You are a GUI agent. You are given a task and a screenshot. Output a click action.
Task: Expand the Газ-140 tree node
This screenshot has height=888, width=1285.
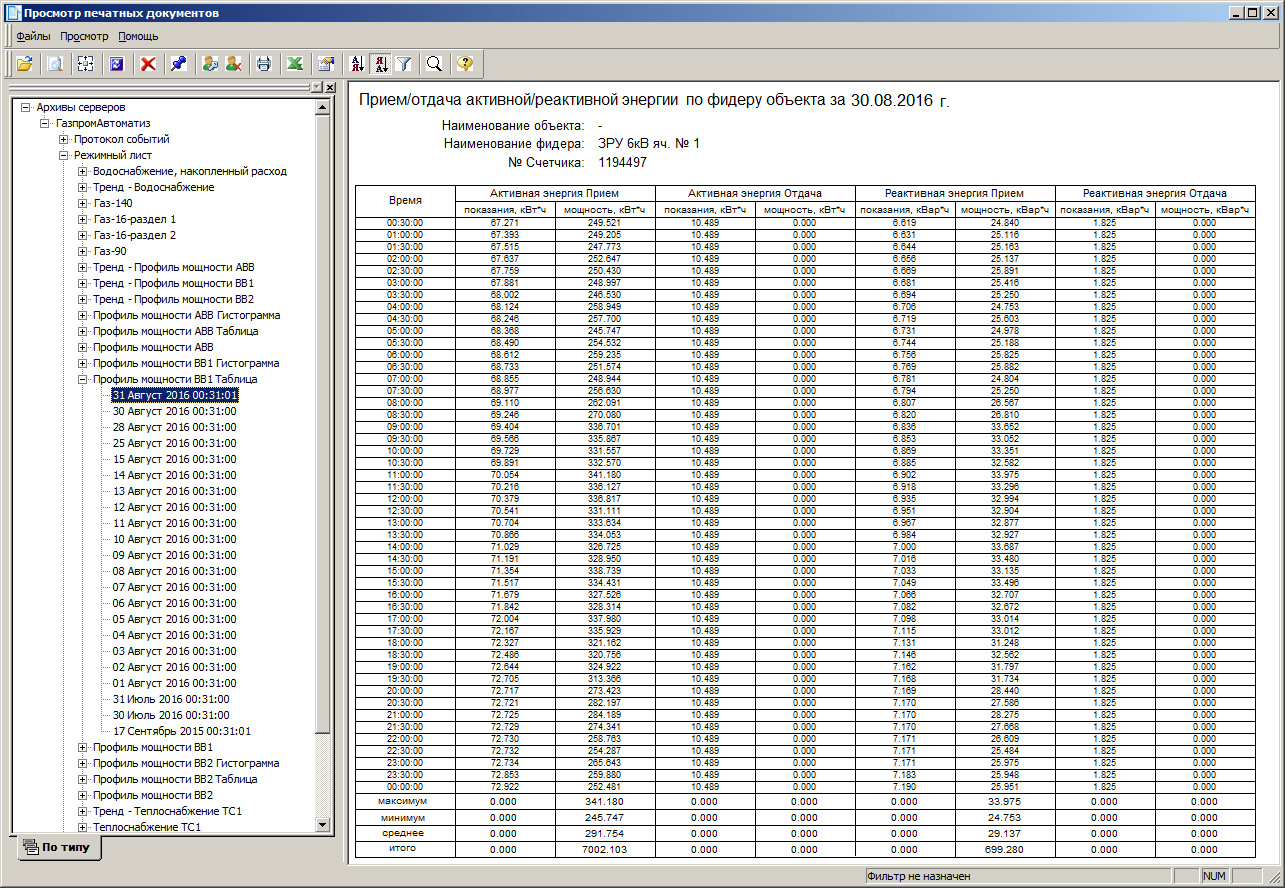83,203
